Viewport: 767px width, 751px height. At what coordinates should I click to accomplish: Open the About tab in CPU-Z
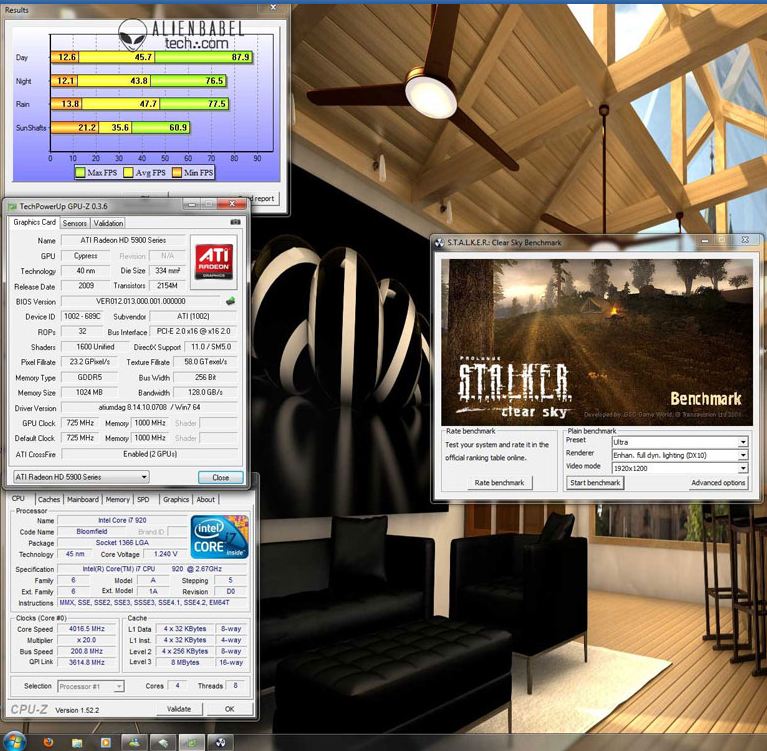[x=205, y=500]
